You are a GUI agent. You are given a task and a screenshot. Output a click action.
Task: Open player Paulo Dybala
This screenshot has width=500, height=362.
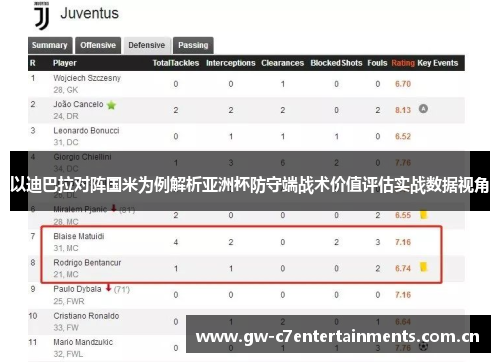click(77, 289)
